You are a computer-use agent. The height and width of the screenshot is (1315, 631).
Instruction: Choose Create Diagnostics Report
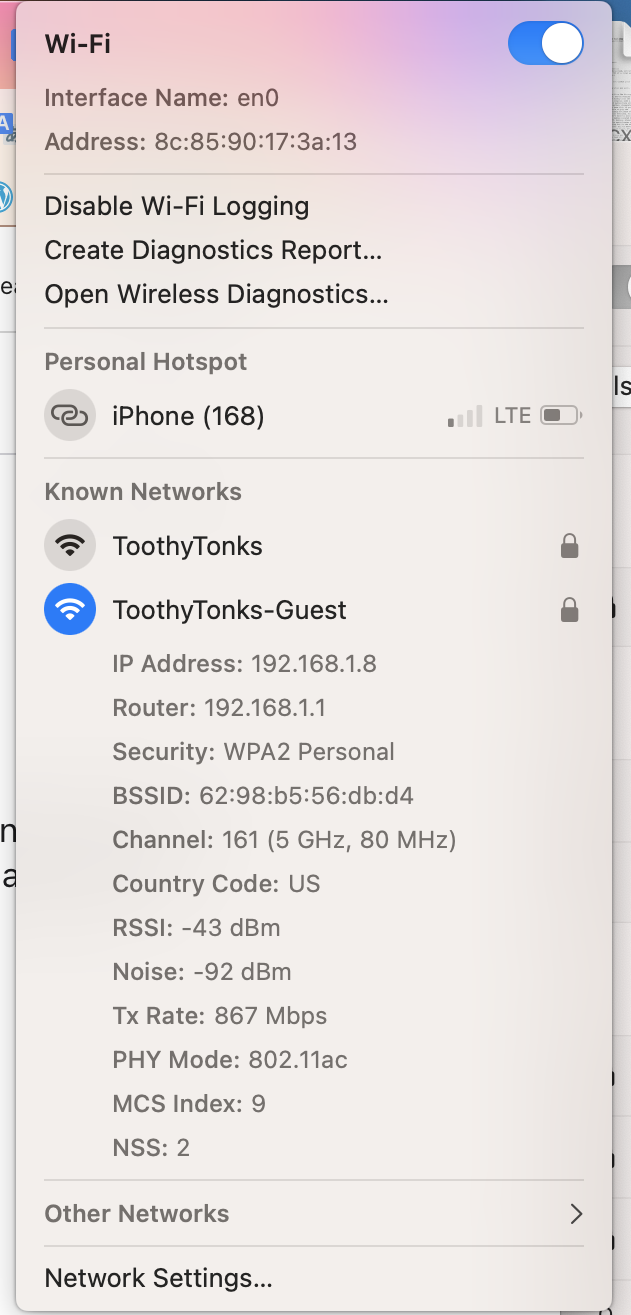(213, 250)
